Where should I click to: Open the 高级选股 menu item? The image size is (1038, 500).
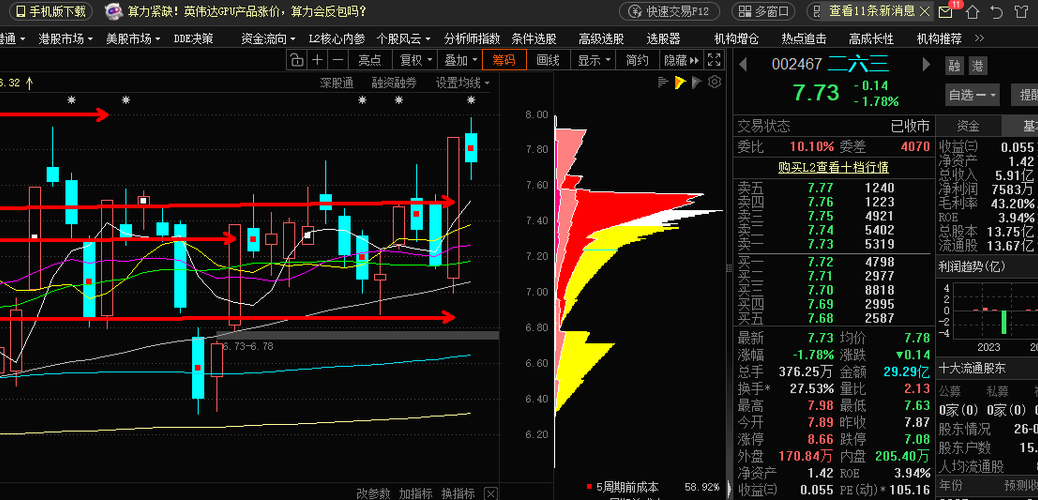(x=601, y=38)
